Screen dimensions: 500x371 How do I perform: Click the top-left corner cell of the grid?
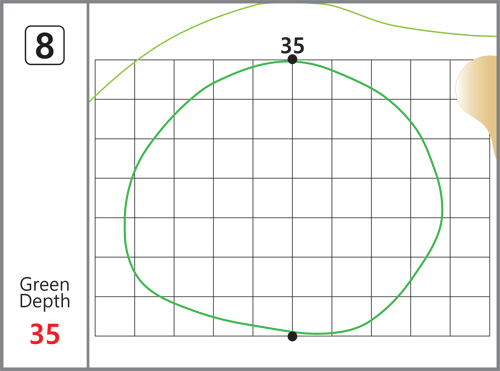click(115, 80)
